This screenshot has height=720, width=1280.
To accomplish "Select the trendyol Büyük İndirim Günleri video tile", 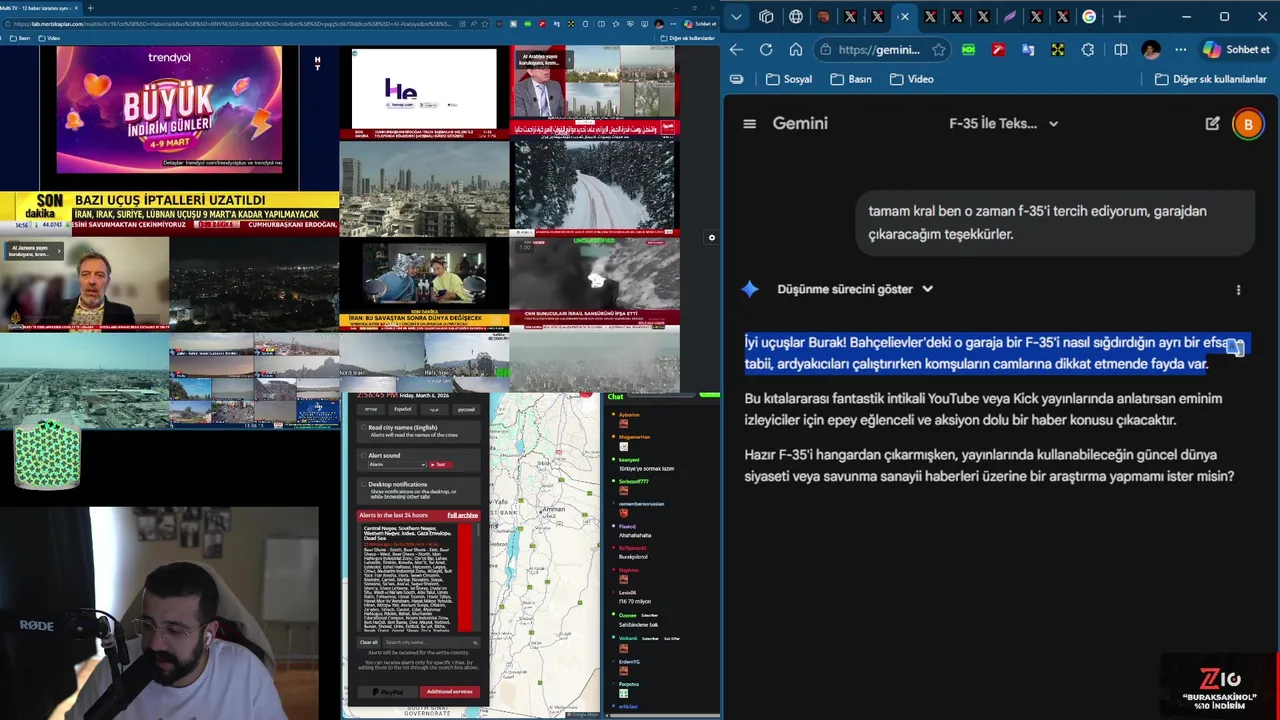I will tap(169, 110).
